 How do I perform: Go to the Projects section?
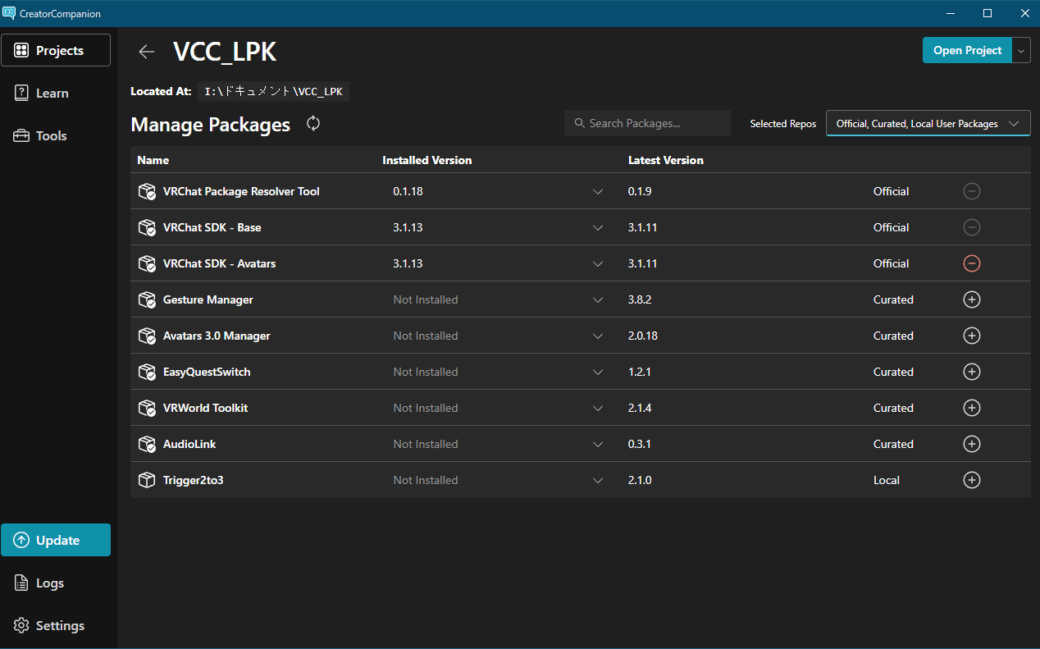coord(56,50)
